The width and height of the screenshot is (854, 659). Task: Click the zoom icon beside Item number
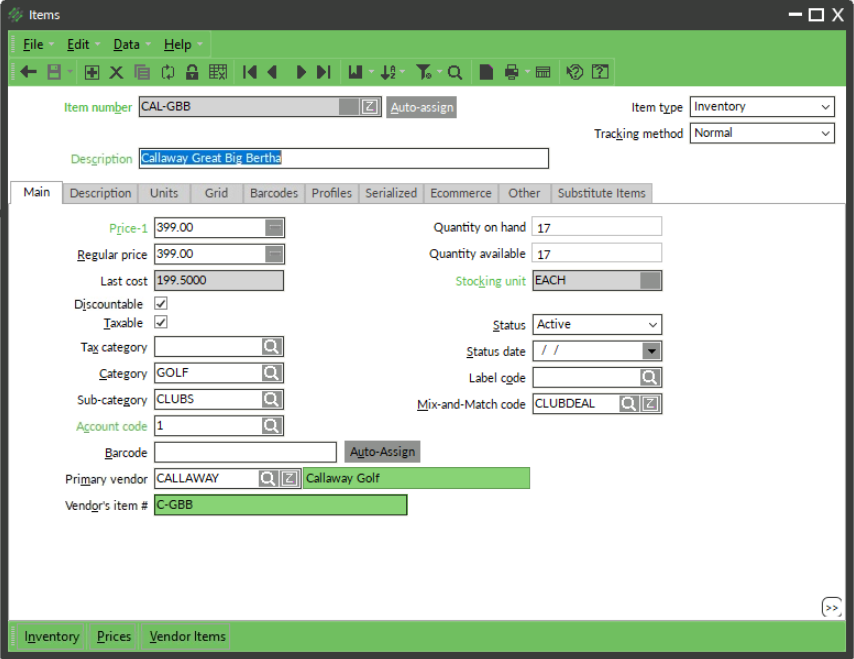(370, 107)
